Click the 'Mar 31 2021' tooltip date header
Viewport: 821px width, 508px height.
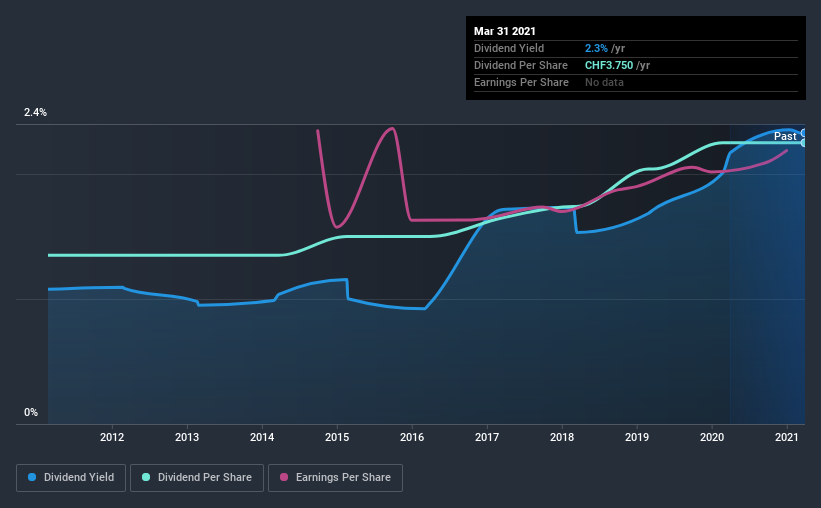click(x=506, y=30)
